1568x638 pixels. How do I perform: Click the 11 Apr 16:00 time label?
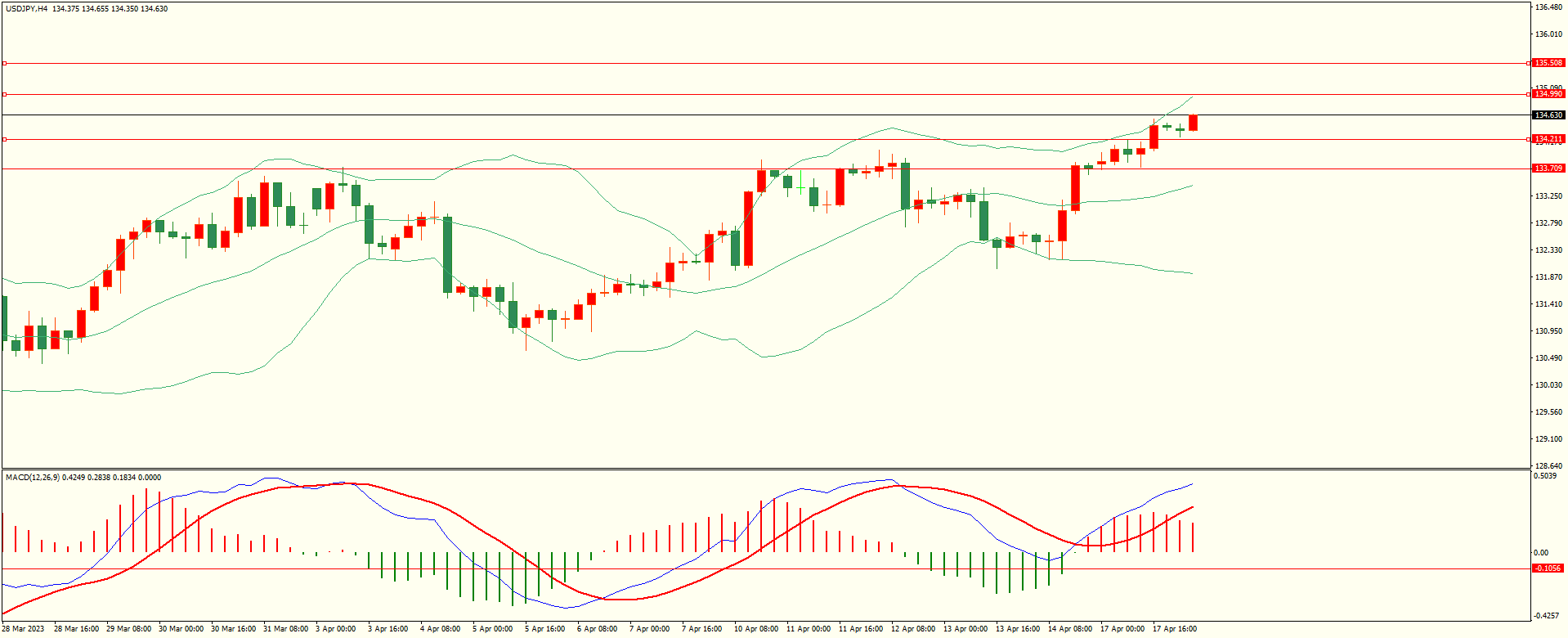click(x=861, y=629)
